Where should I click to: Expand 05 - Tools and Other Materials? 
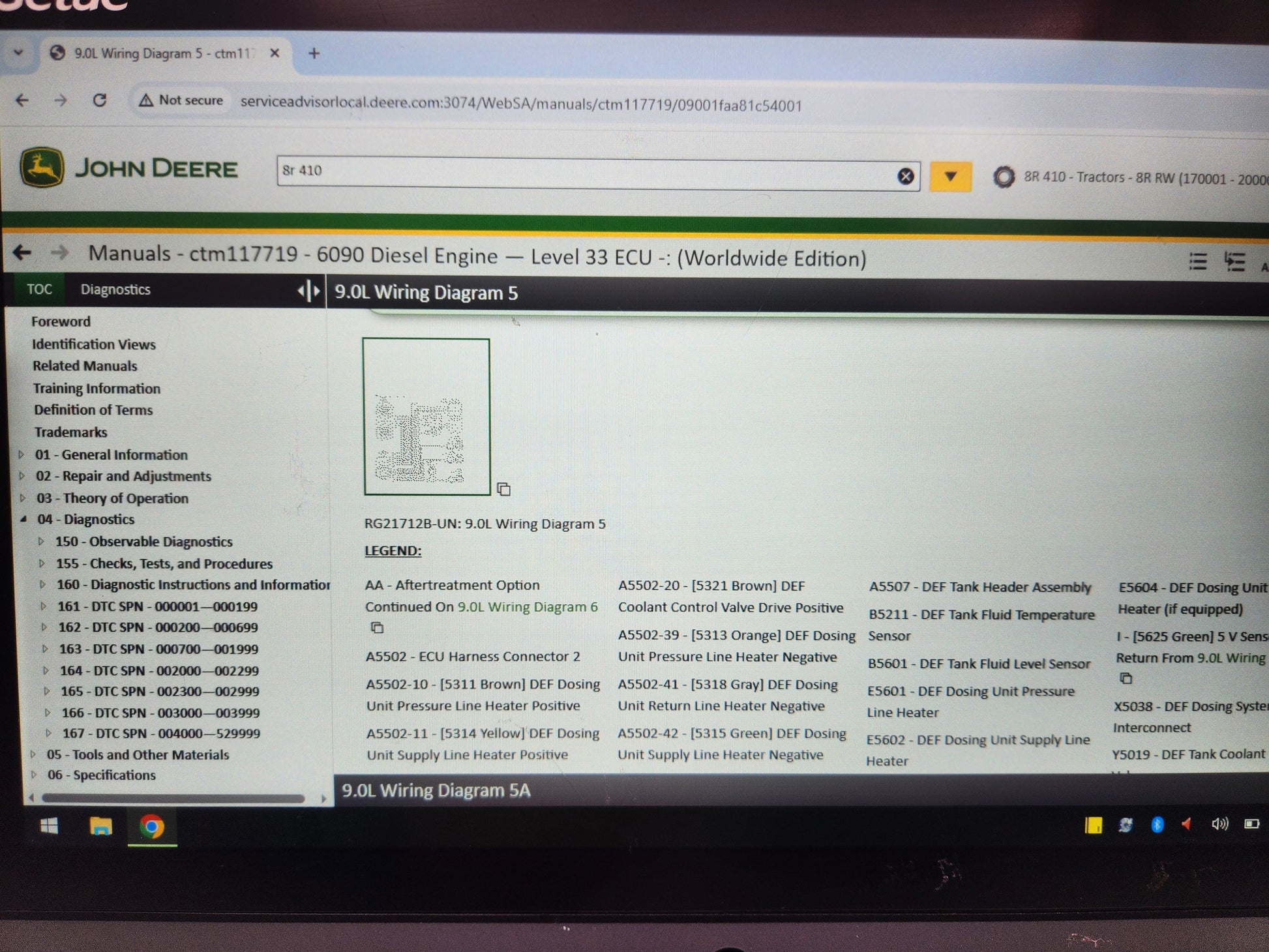pos(33,754)
